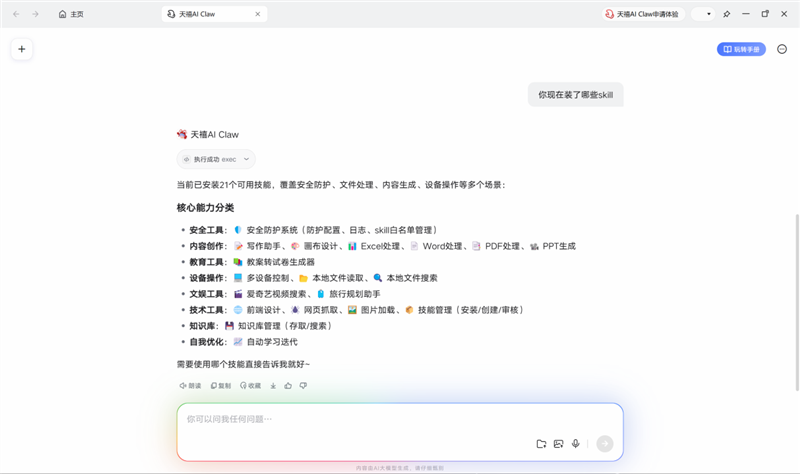Save the reply with 收藏

pos(251,386)
